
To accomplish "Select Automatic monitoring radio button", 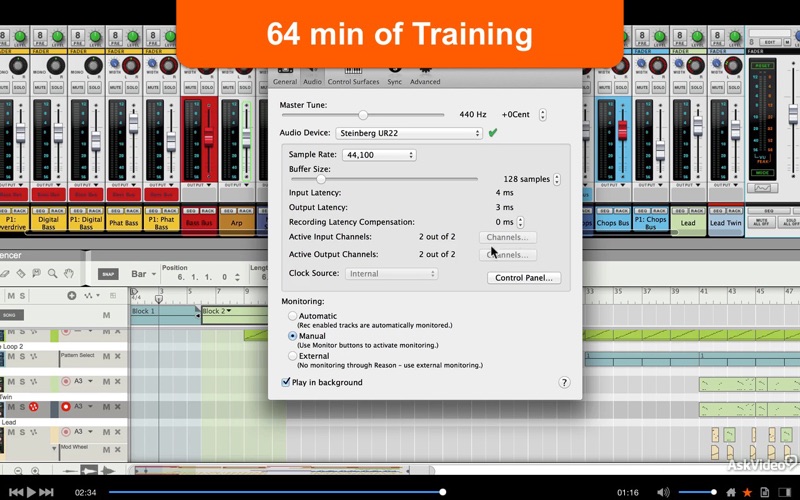I will (292, 316).
